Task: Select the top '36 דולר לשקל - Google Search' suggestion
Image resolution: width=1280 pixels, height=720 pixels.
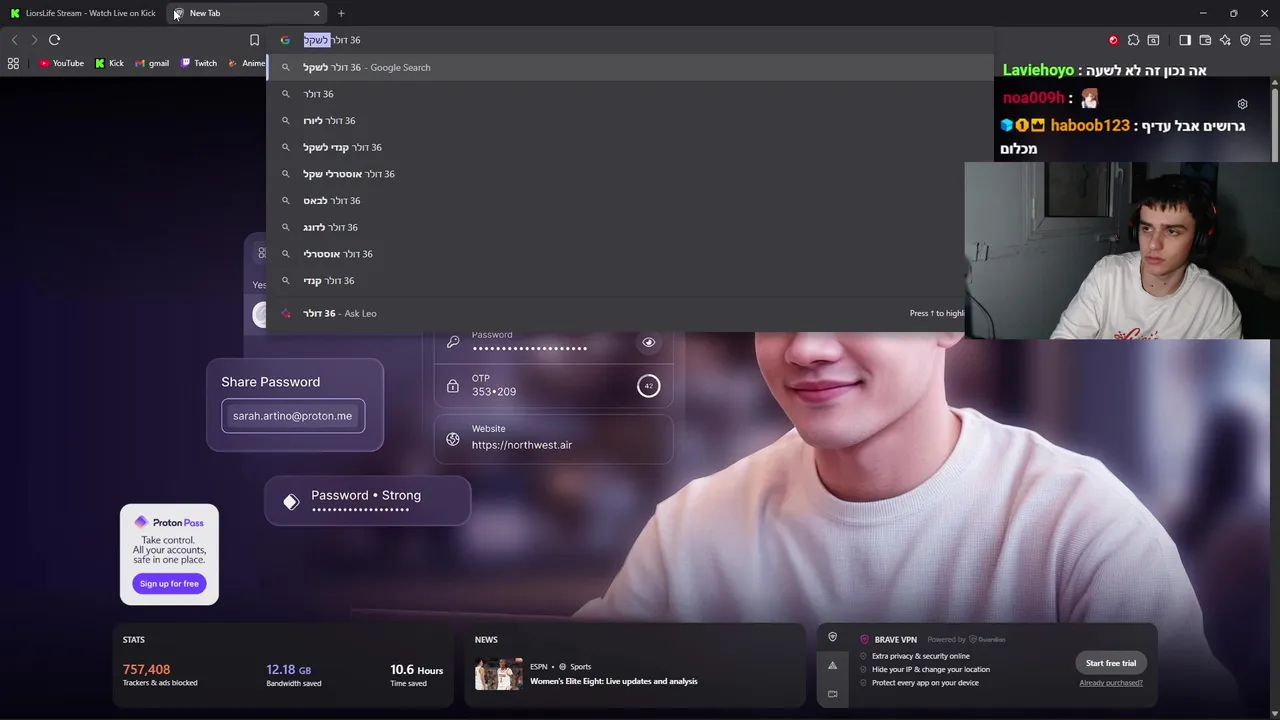Action: coord(630,67)
